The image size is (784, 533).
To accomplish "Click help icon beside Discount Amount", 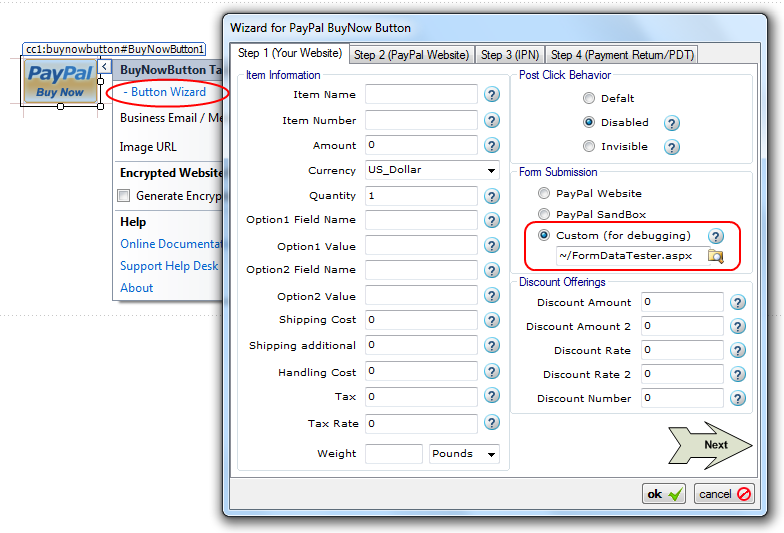I will coord(737,302).
